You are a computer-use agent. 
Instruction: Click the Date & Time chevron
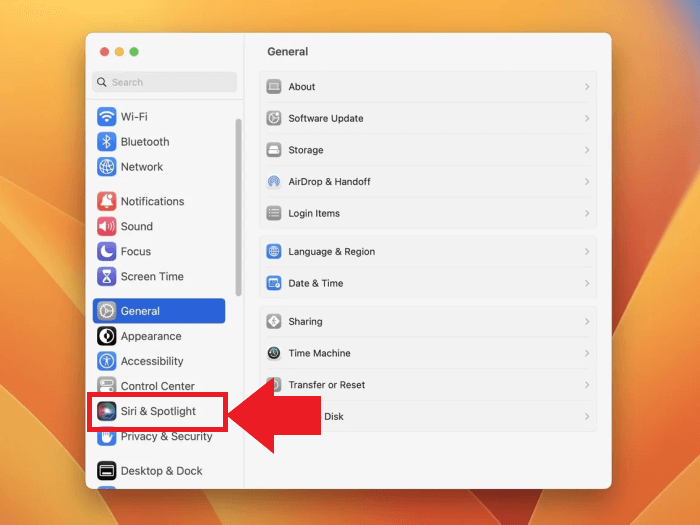click(587, 283)
